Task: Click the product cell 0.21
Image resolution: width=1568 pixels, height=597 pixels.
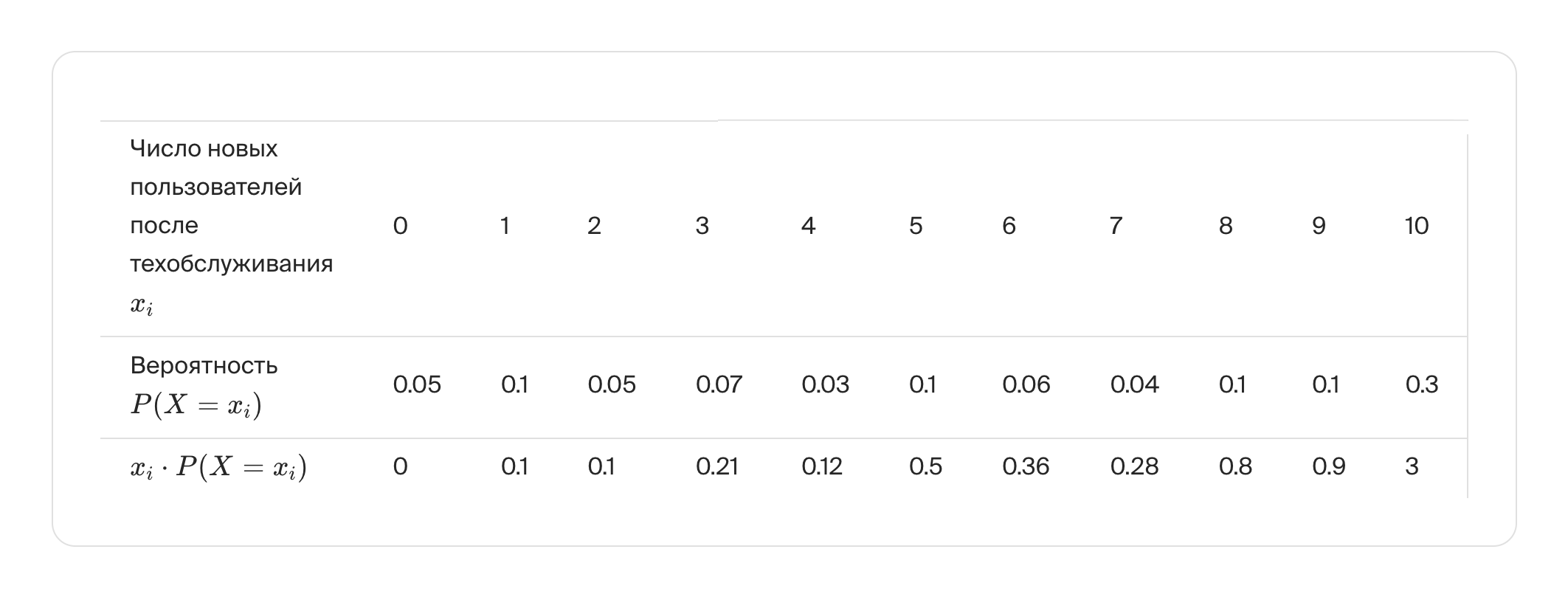Action: pyautogui.click(x=716, y=466)
